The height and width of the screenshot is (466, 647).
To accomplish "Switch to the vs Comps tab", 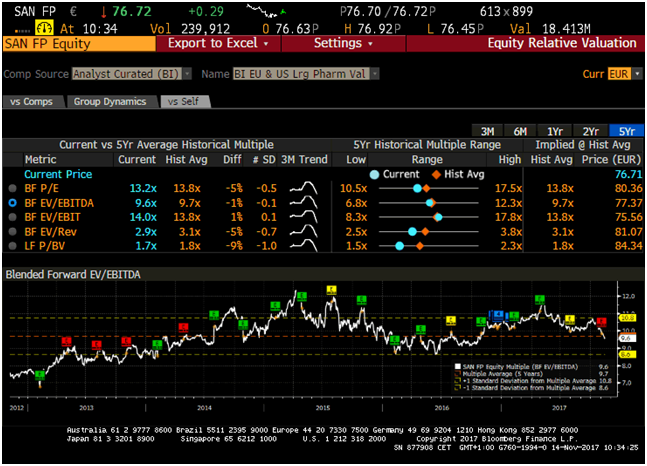I will 32,102.
